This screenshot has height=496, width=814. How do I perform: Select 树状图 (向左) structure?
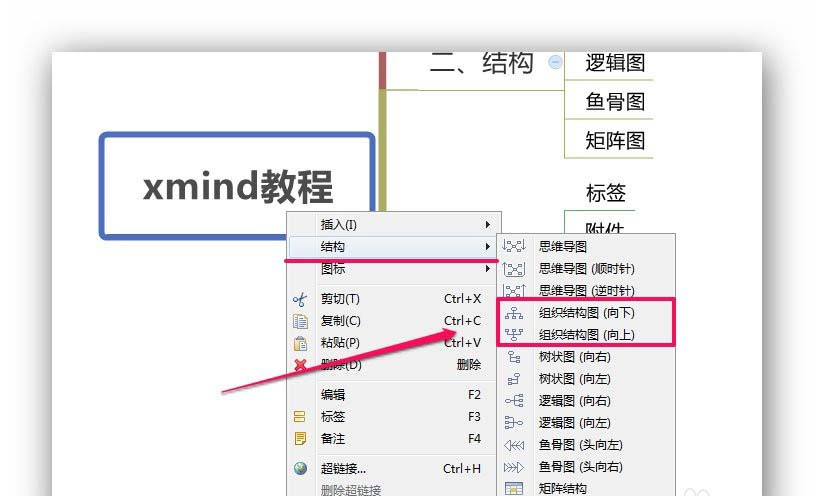[x=587, y=379]
